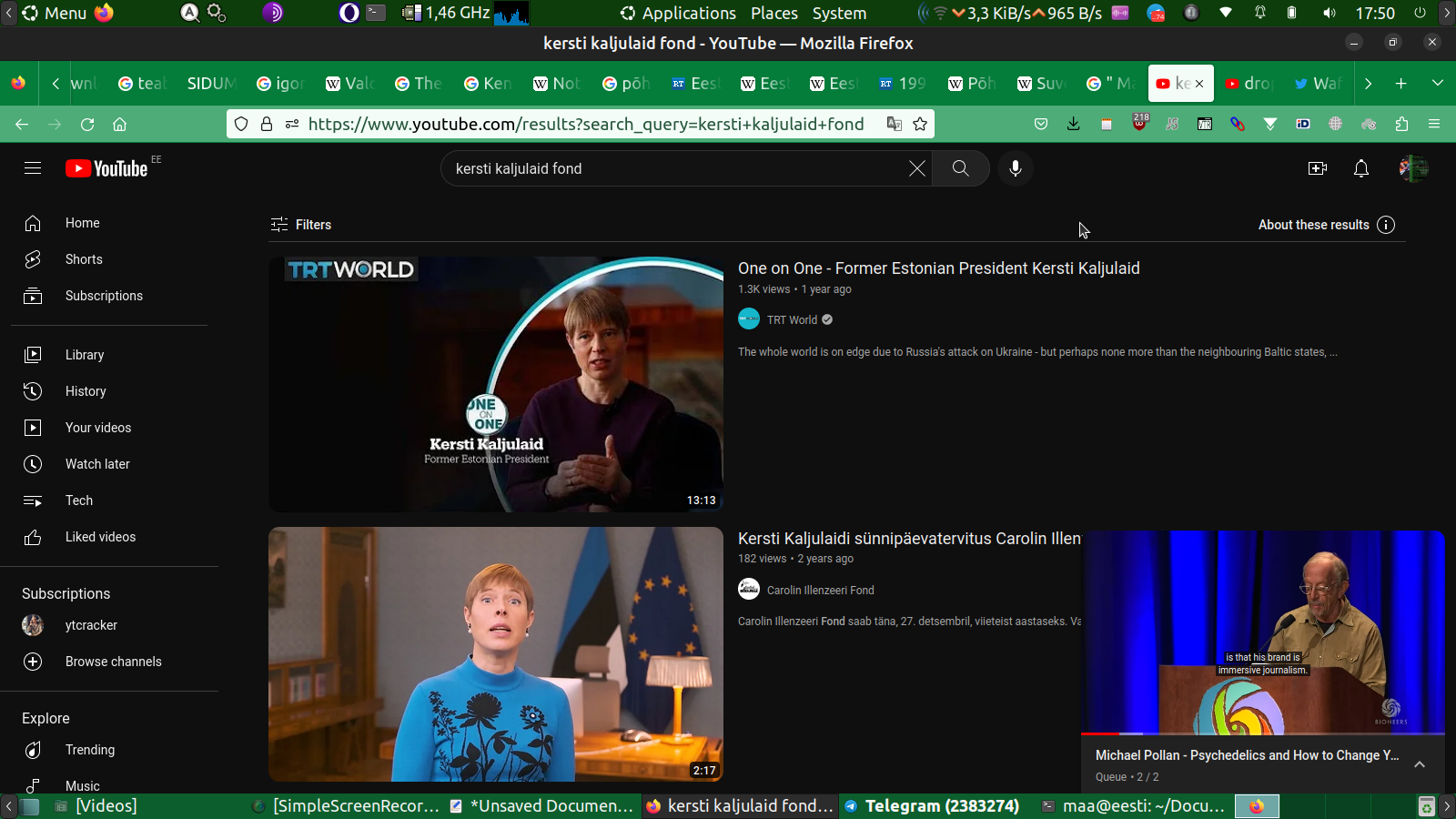Open the Menu button in the top panel
The width and height of the screenshot is (1456, 819).
click(x=55, y=13)
